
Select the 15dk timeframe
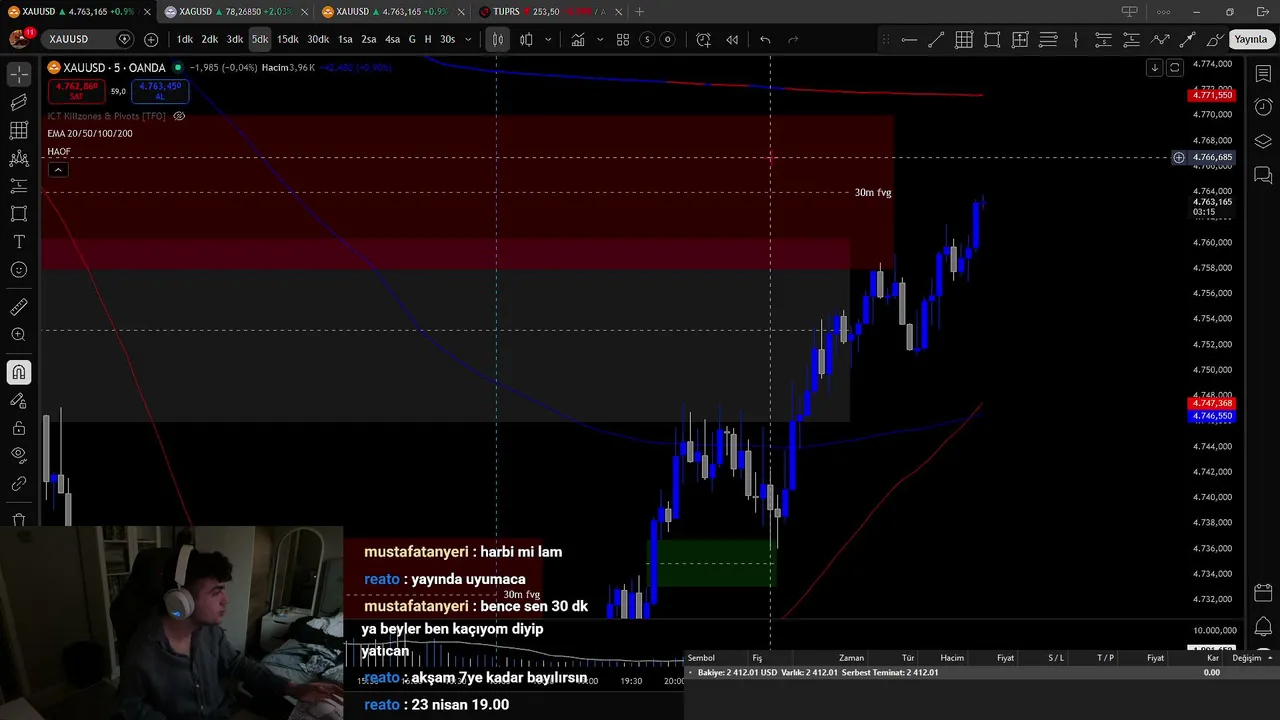point(288,39)
